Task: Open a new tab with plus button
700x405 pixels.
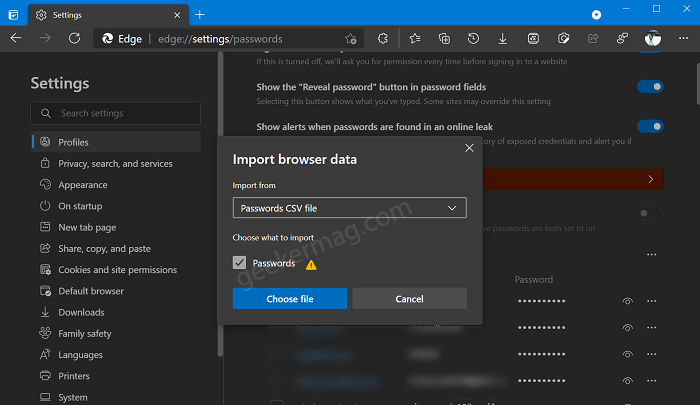Action: 200,15
